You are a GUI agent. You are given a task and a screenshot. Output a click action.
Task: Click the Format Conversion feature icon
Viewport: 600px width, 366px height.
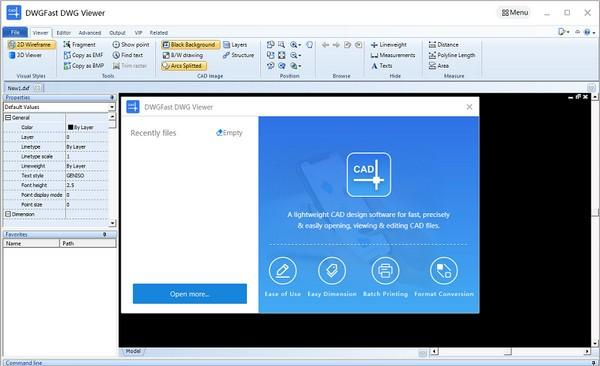coord(444,271)
